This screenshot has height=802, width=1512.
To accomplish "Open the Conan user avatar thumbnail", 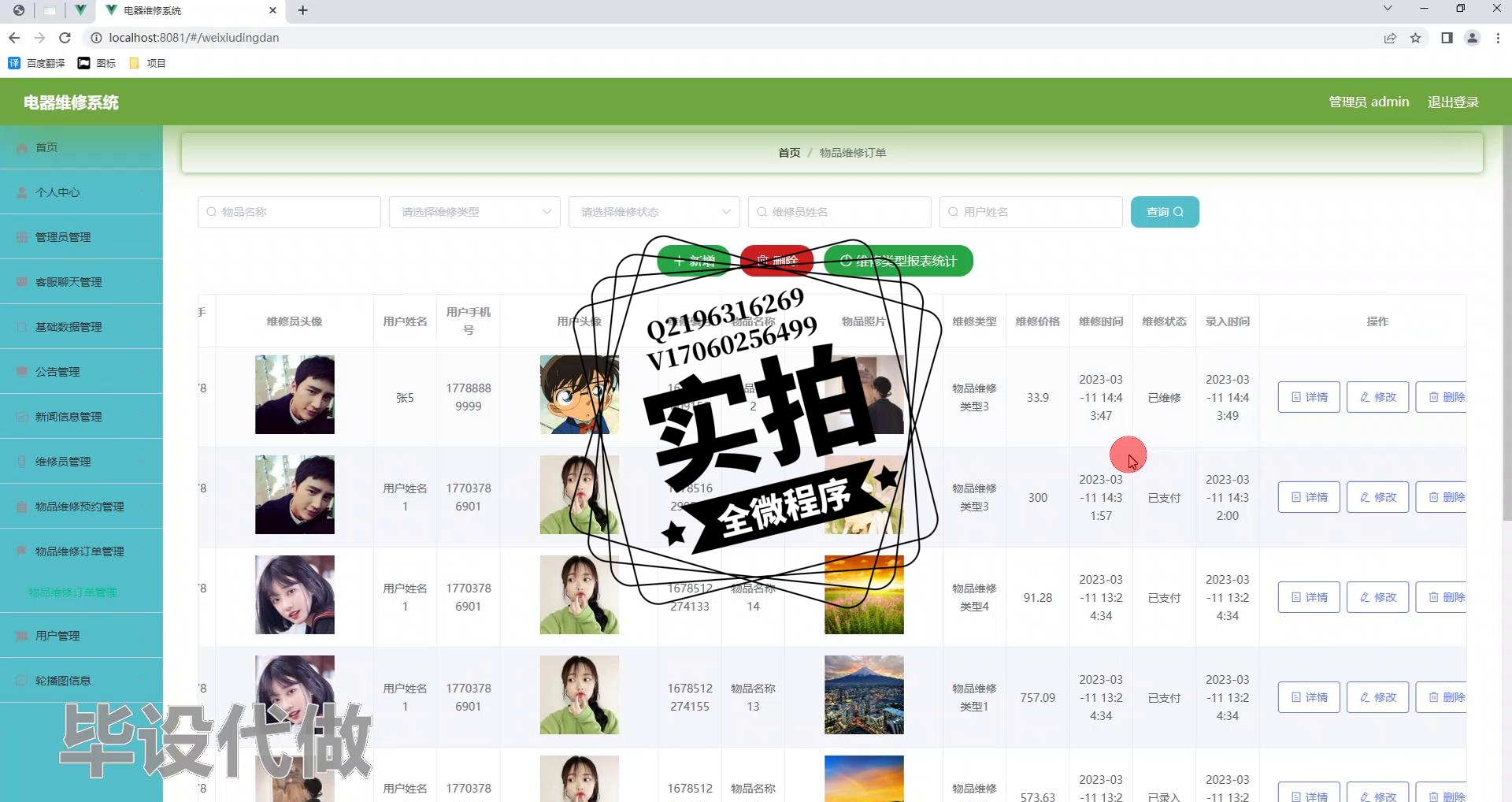I will coord(580,395).
